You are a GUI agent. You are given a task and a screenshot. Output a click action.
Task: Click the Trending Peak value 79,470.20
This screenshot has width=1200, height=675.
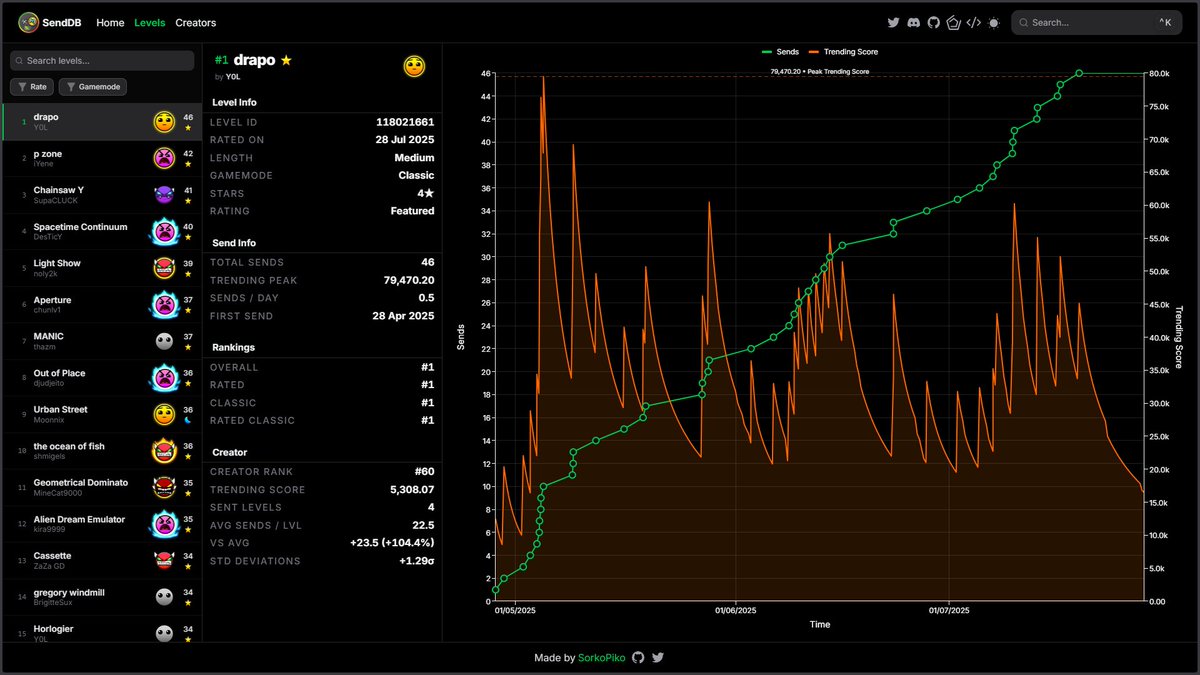point(408,280)
